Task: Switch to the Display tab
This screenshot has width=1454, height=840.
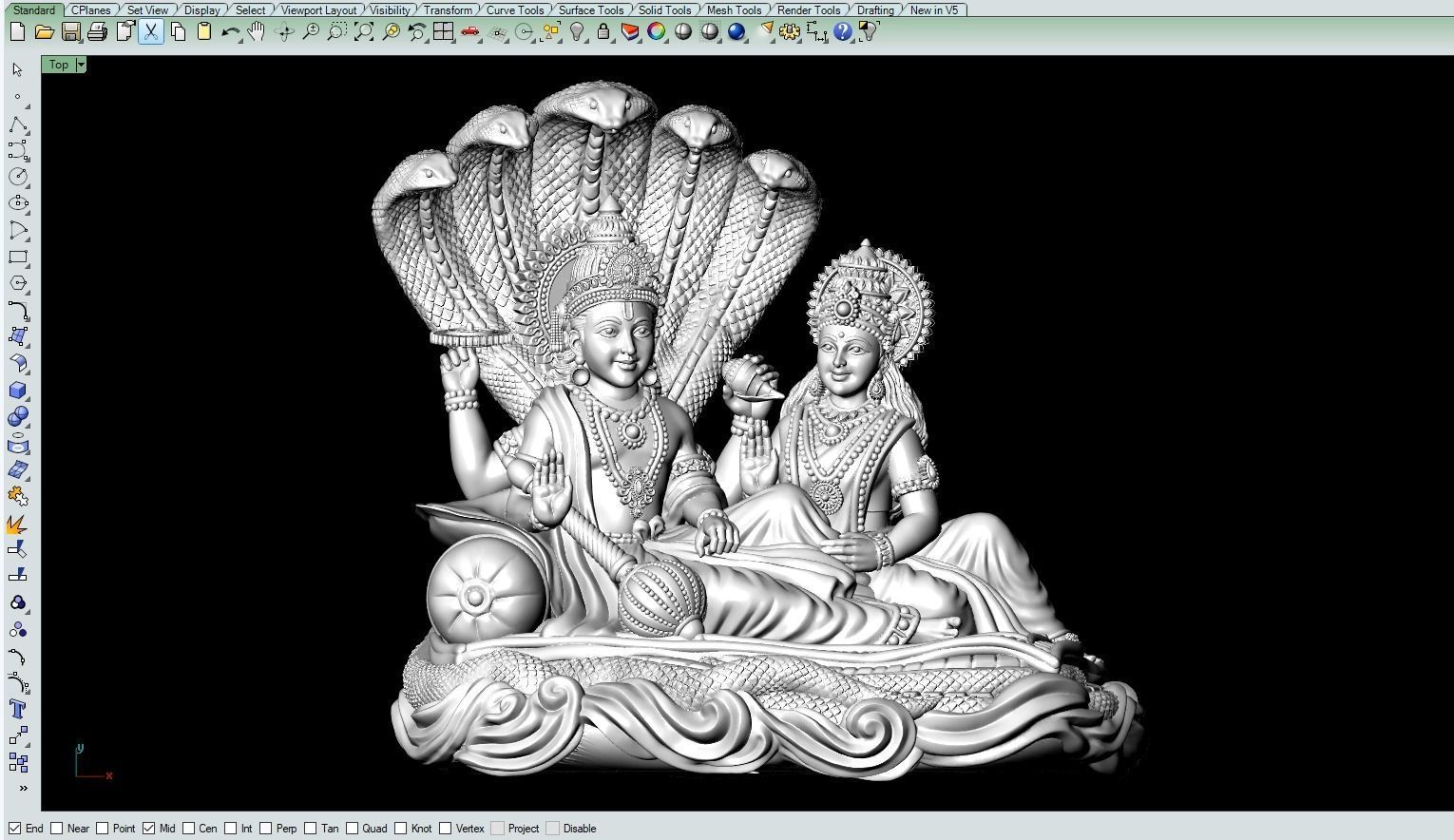Action: pyautogui.click(x=201, y=10)
